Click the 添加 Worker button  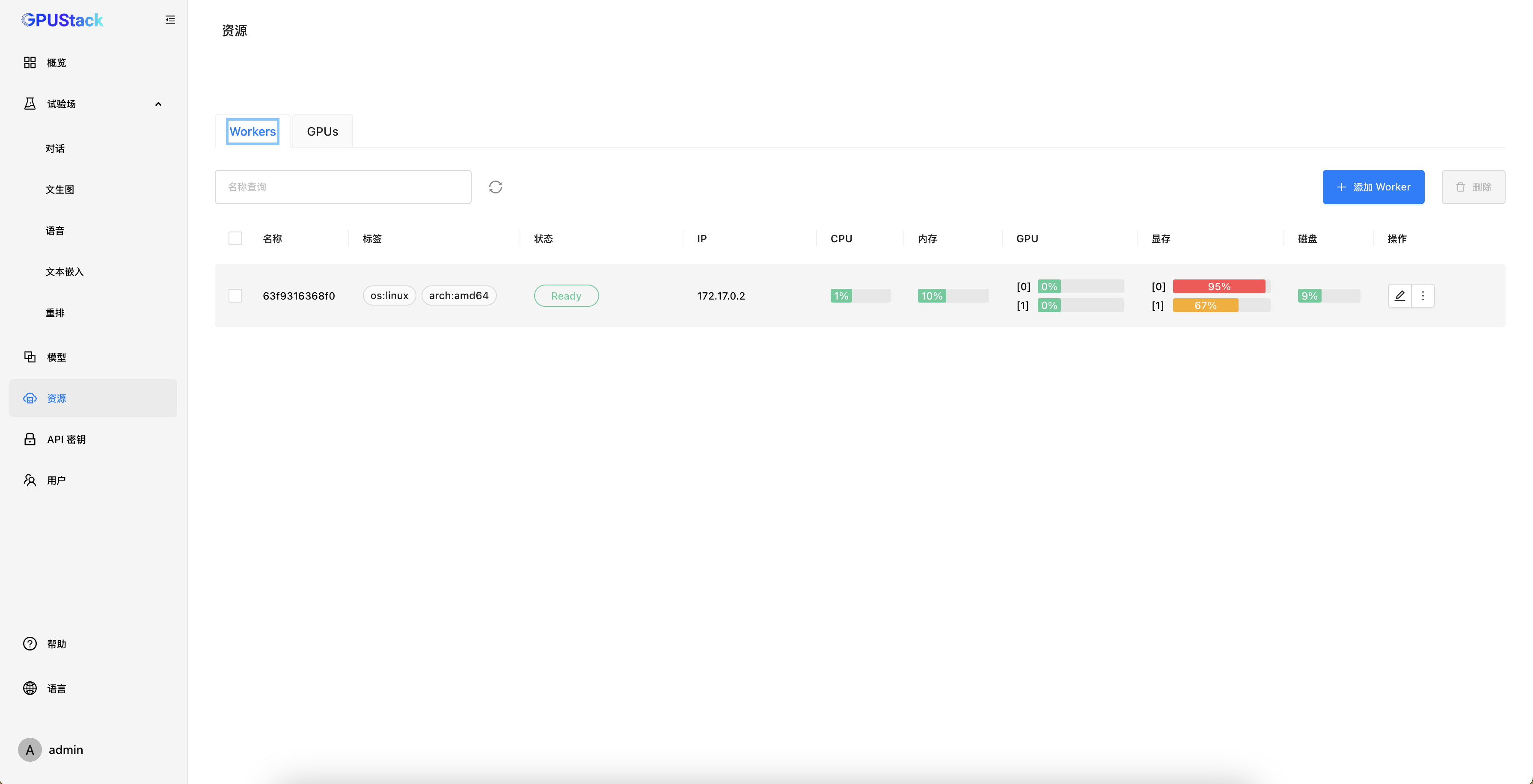click(x=1373, y=187)
